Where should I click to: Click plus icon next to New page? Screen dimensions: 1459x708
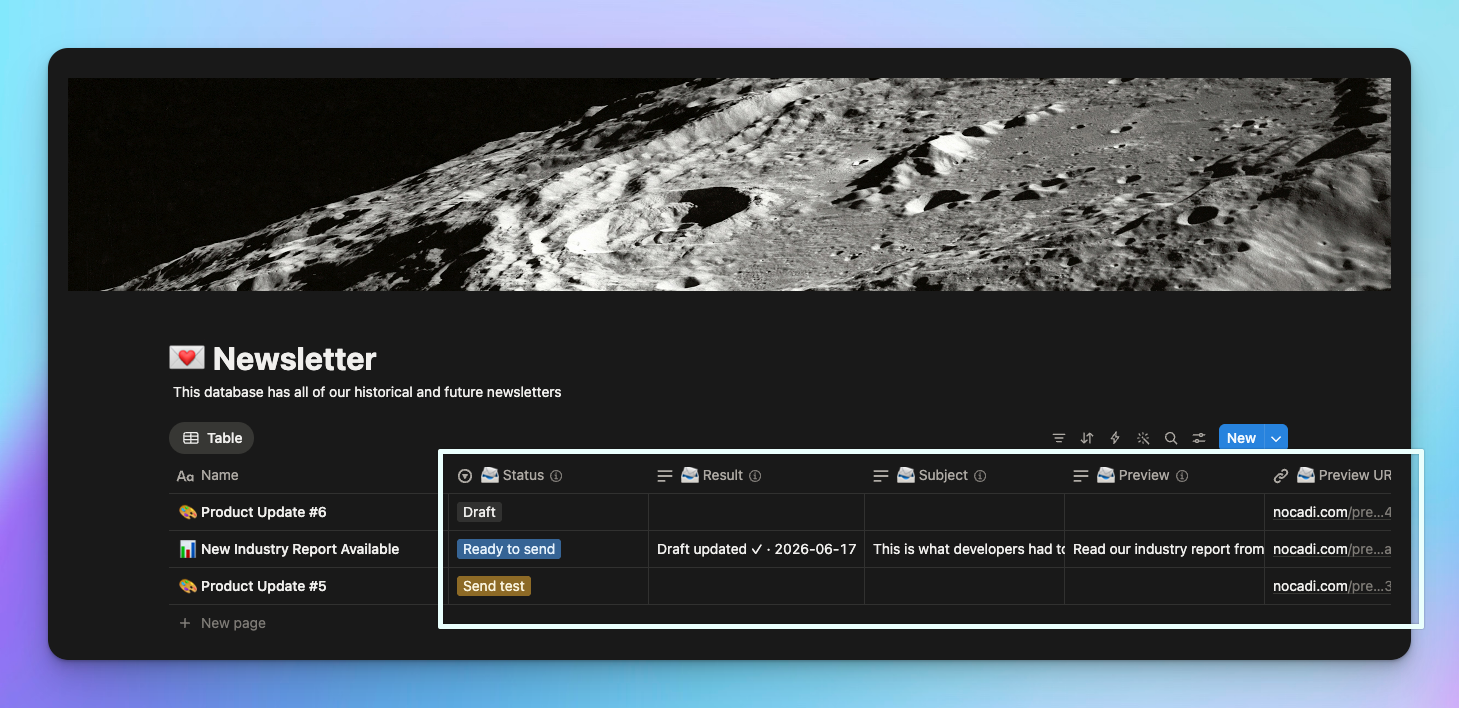(x=184, y=623)
